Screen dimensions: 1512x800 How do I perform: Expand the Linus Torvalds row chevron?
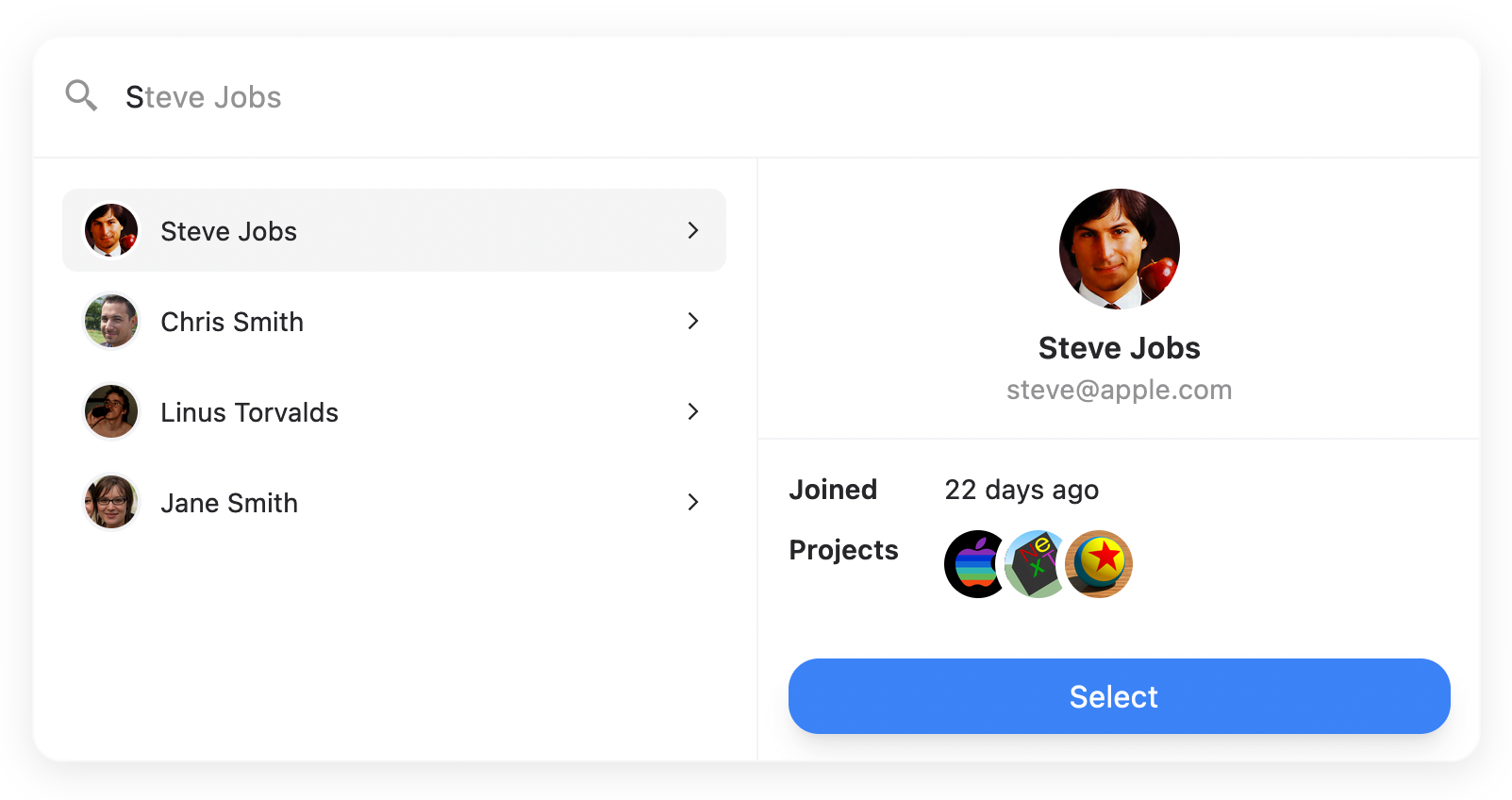693,411
